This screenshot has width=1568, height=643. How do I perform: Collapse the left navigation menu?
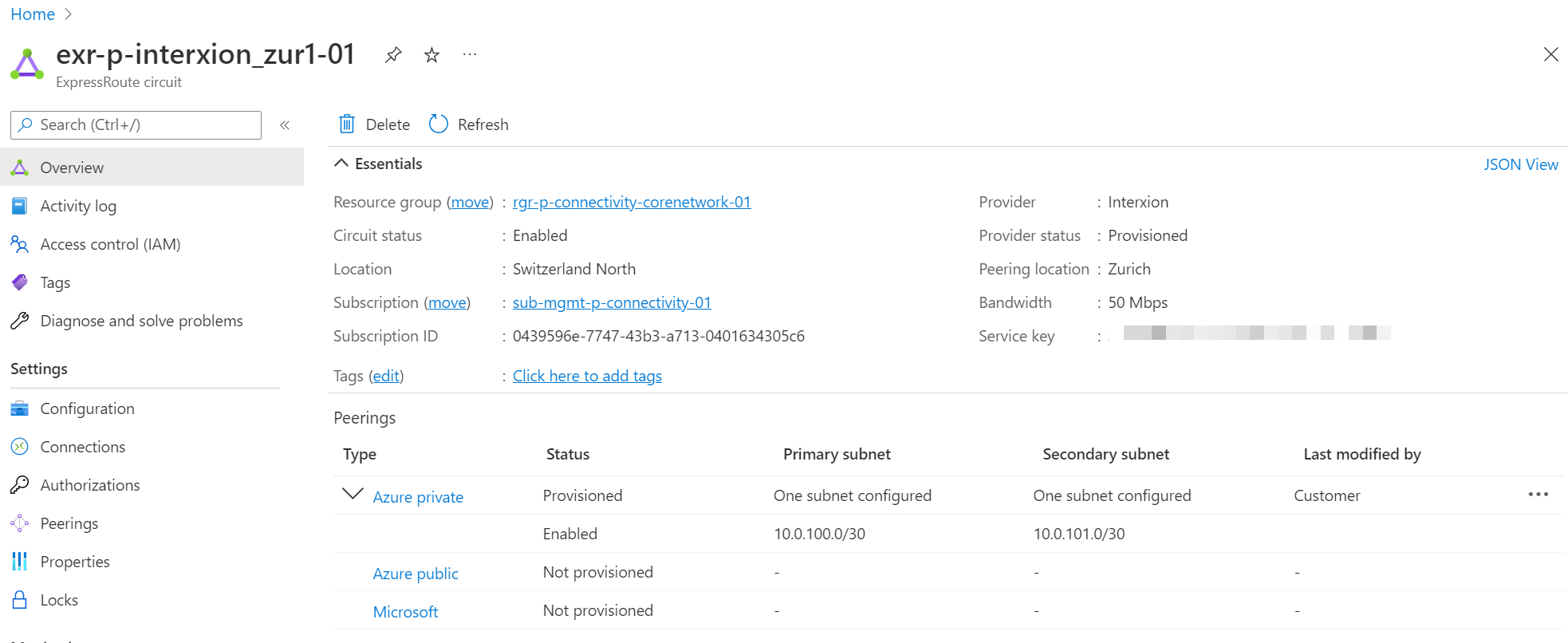click(285, 125)
